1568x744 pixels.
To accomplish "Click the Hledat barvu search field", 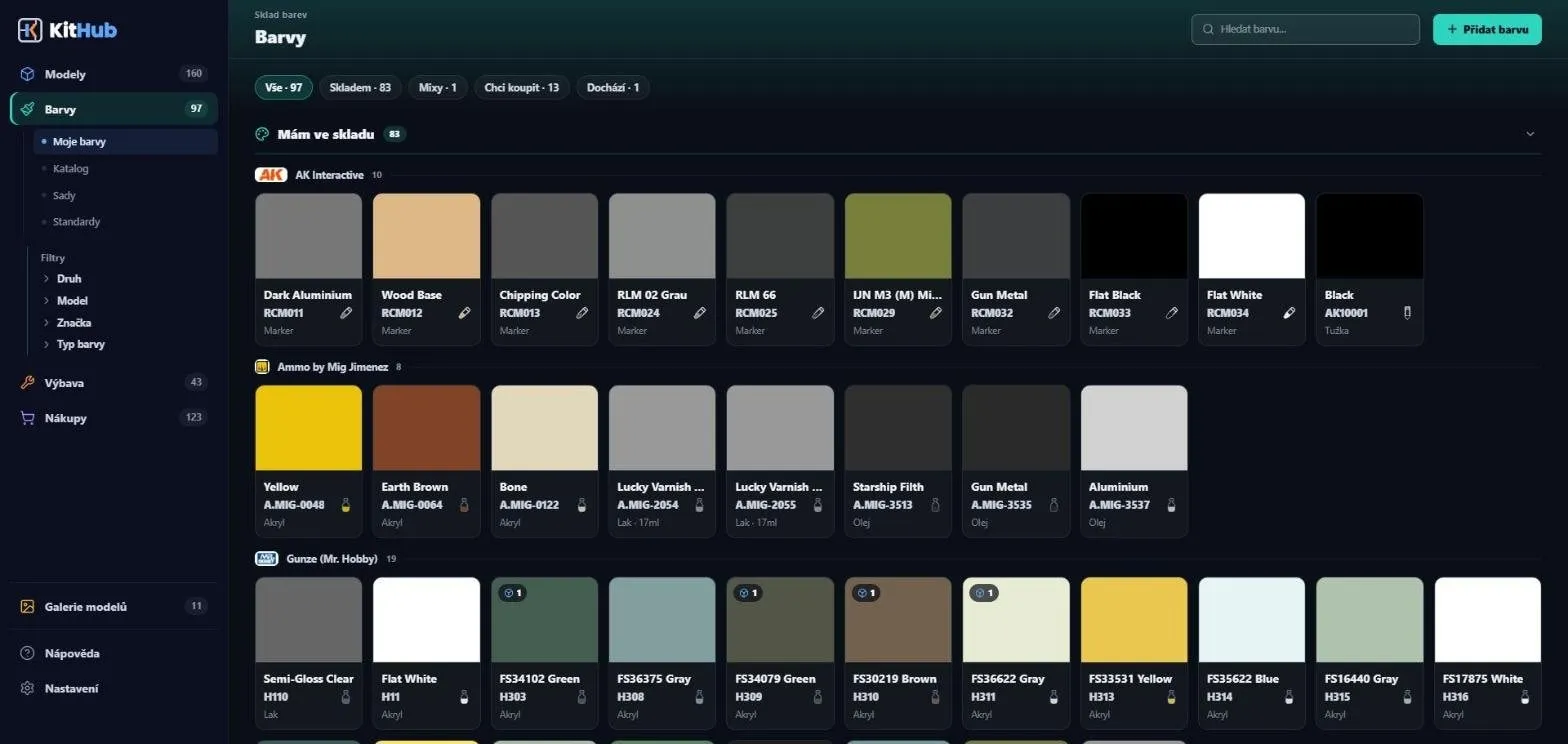I will 1305,30.
